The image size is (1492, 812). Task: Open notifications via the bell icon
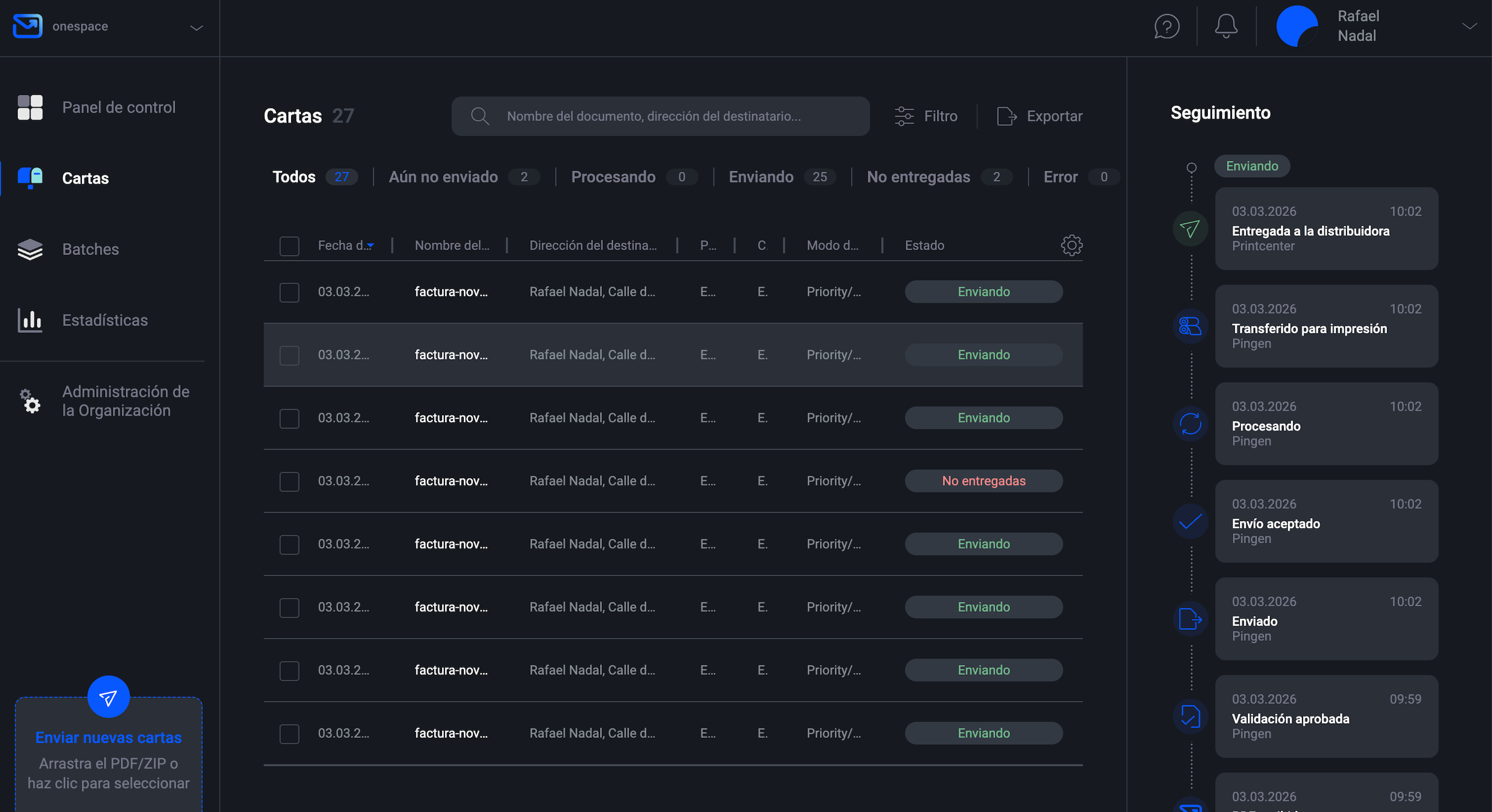1226,26
